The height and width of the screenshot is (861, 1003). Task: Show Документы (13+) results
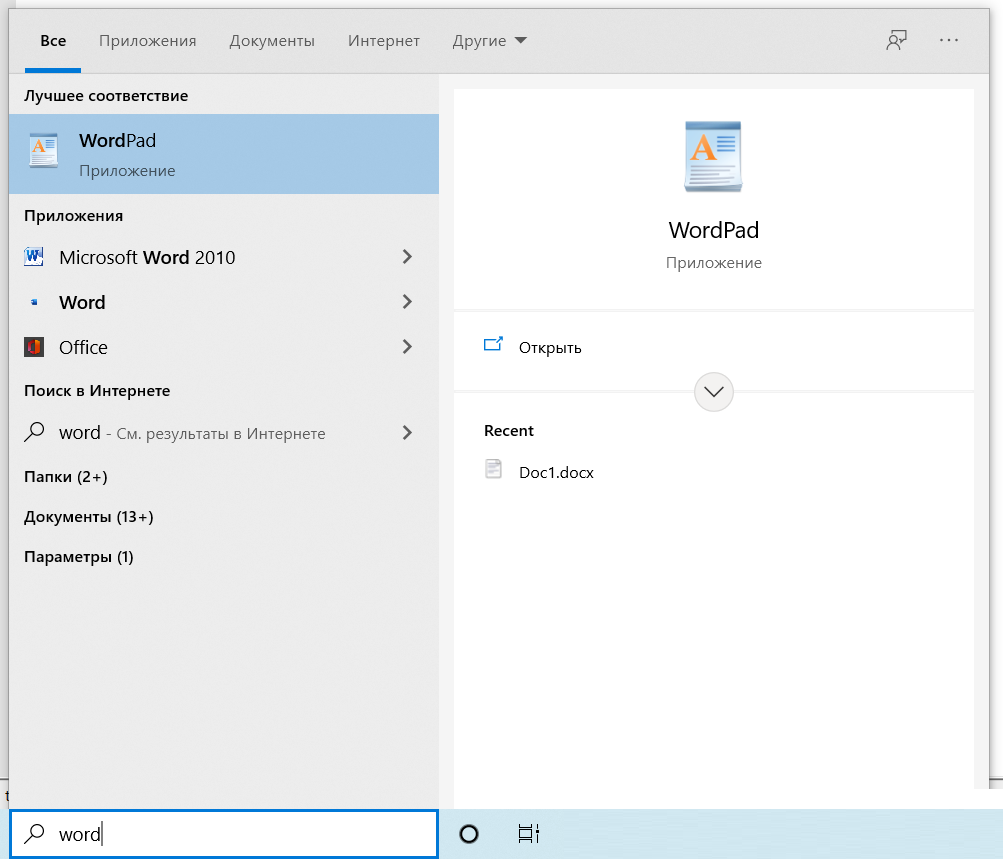[x=88, y=517]
